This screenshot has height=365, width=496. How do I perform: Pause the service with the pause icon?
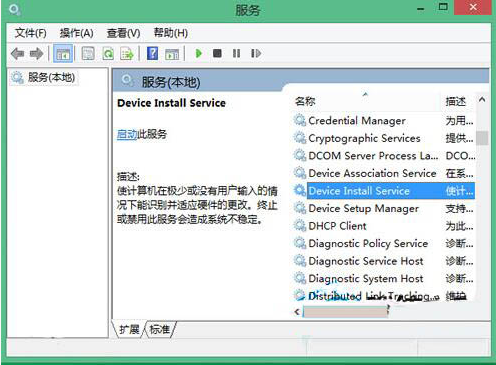pyautogui.click(x=236, y=53)
